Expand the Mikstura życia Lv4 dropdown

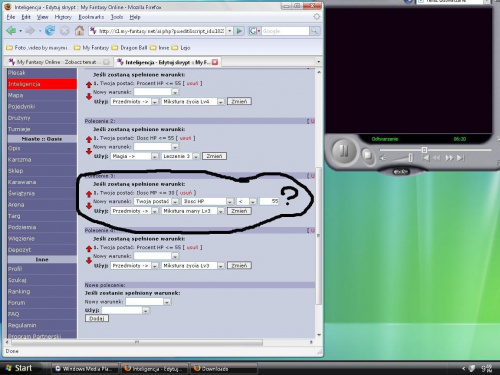tap(221, 102)
